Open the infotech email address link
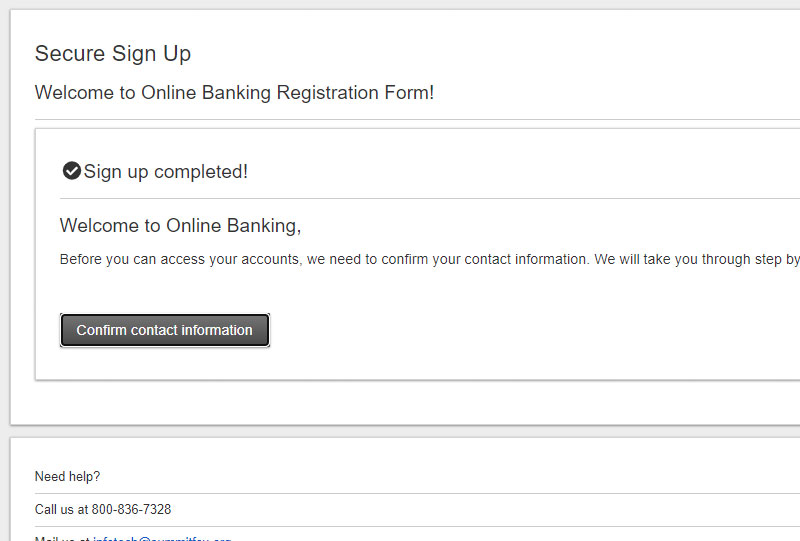Image resolution: width=800 pixels, height=541 pixels. [162, 538]
